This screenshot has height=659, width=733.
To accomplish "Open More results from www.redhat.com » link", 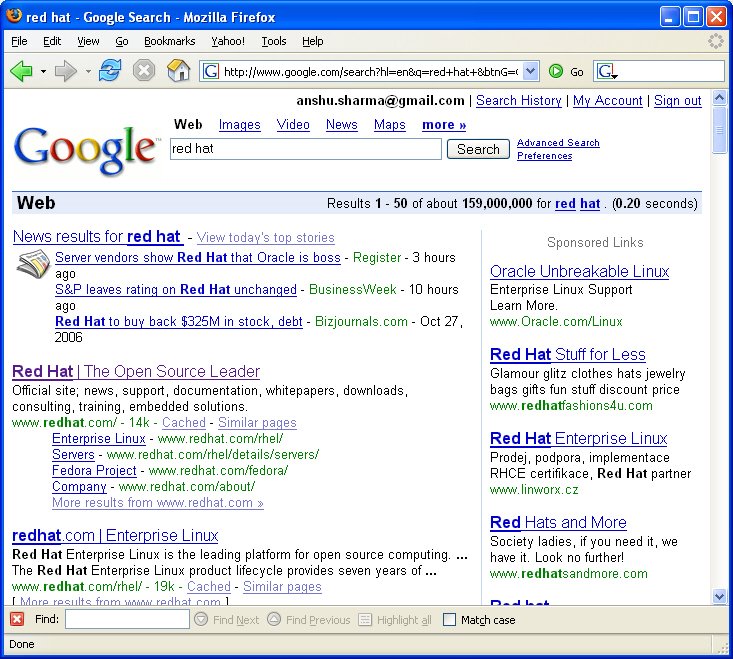I will [158, 503].
